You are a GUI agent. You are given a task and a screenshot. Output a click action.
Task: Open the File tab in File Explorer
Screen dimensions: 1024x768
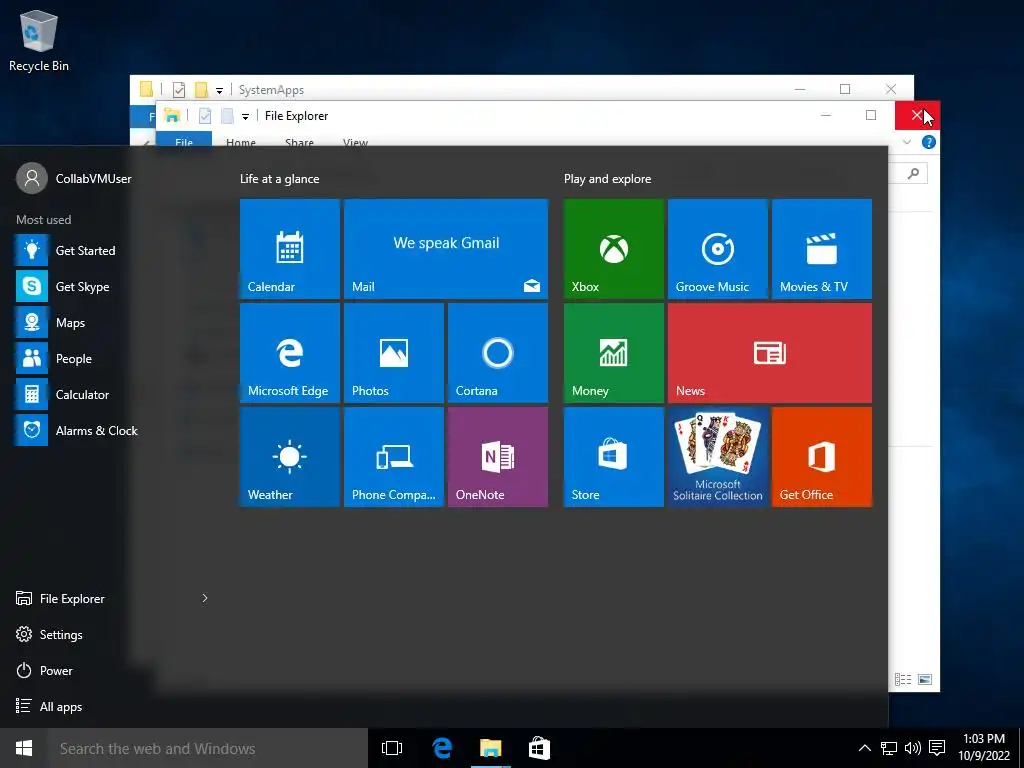pos(184,140)
